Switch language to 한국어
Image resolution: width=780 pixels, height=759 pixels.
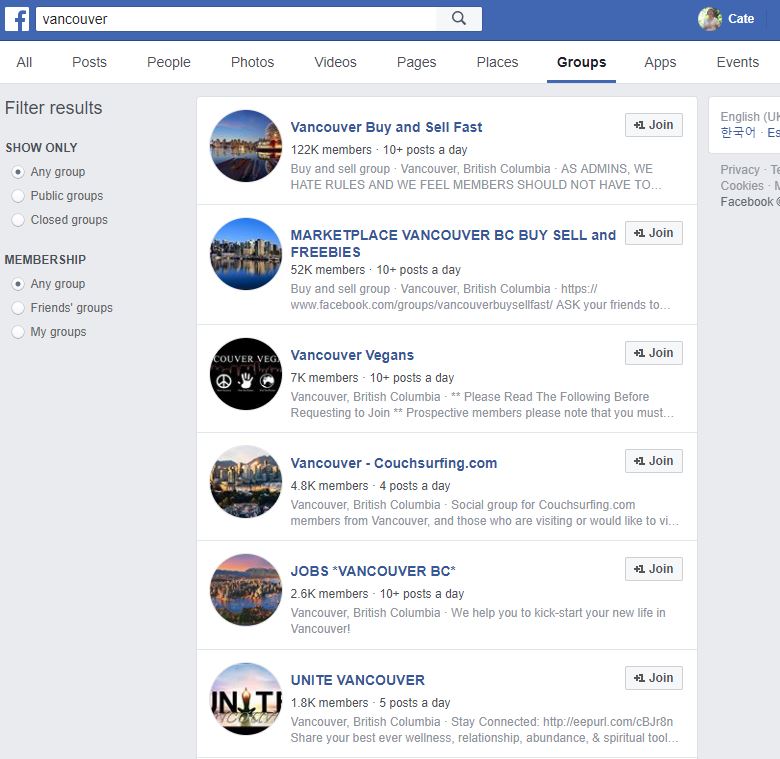(x=738, y=132)
